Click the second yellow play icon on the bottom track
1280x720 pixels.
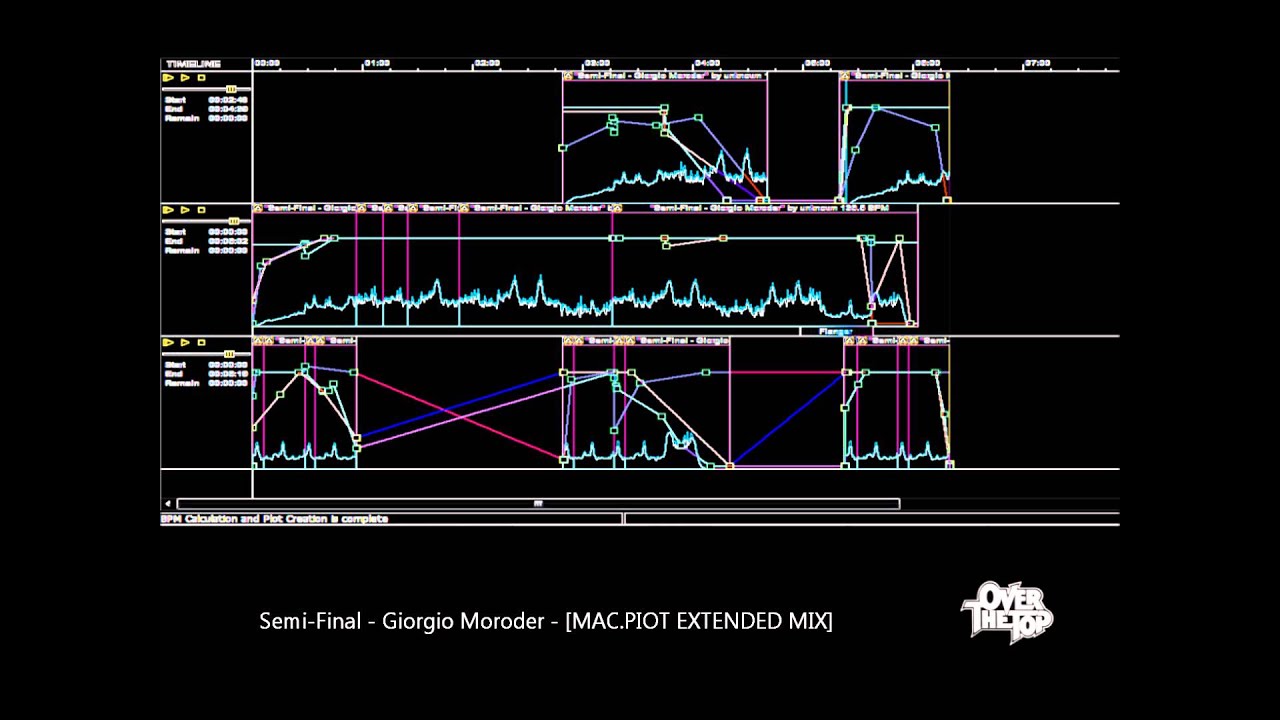[x=185, y=343]
